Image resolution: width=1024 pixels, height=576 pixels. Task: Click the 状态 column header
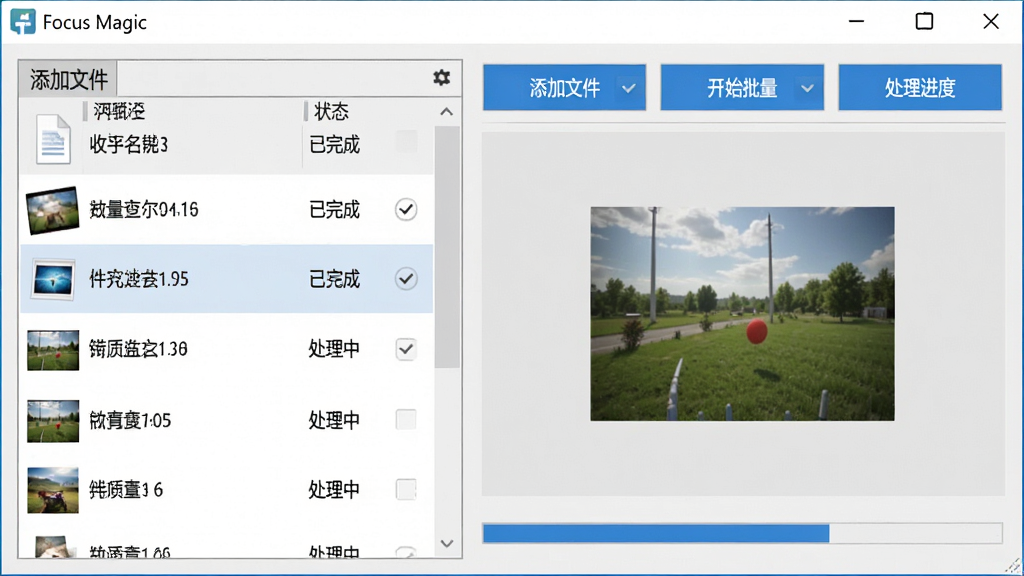[331, 112]
